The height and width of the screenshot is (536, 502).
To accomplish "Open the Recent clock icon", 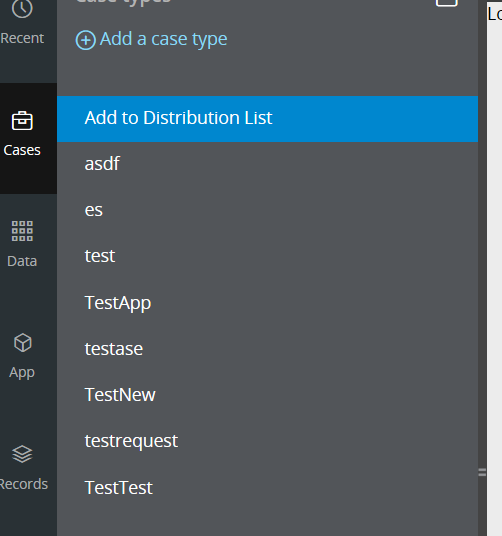I will tap(22, 8).
